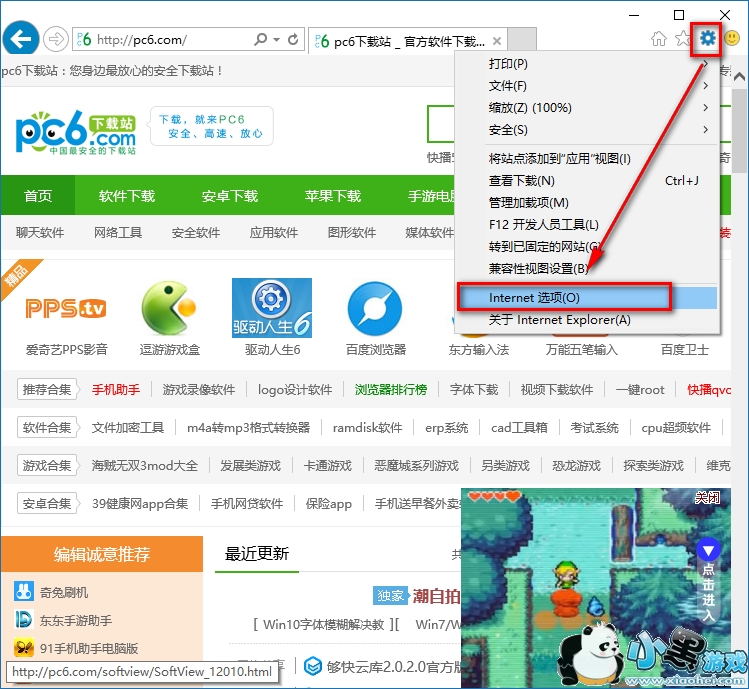
Task: Go to the 苹果下载 navigation tab
Action: (x=333, y=196)
